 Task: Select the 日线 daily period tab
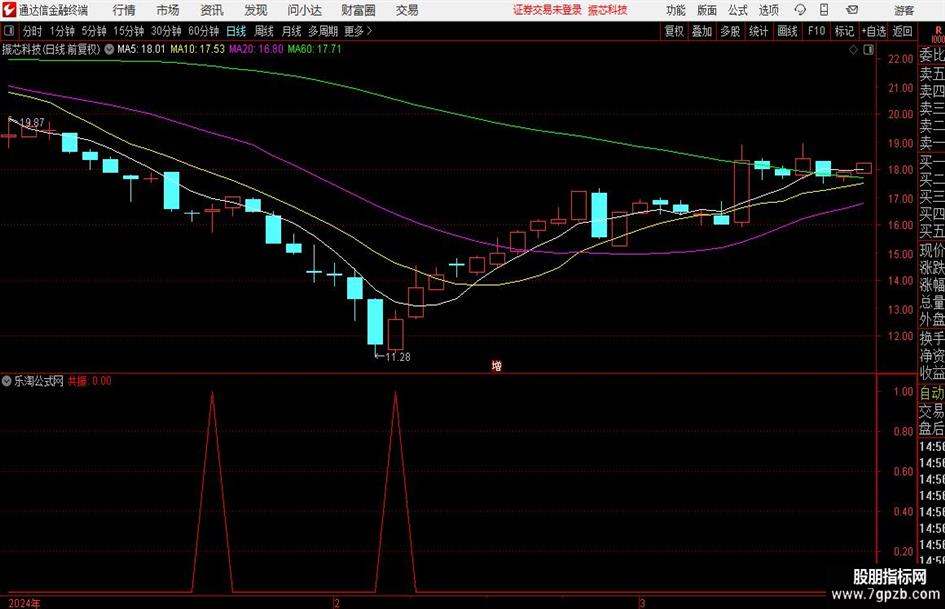click(236, 31)
